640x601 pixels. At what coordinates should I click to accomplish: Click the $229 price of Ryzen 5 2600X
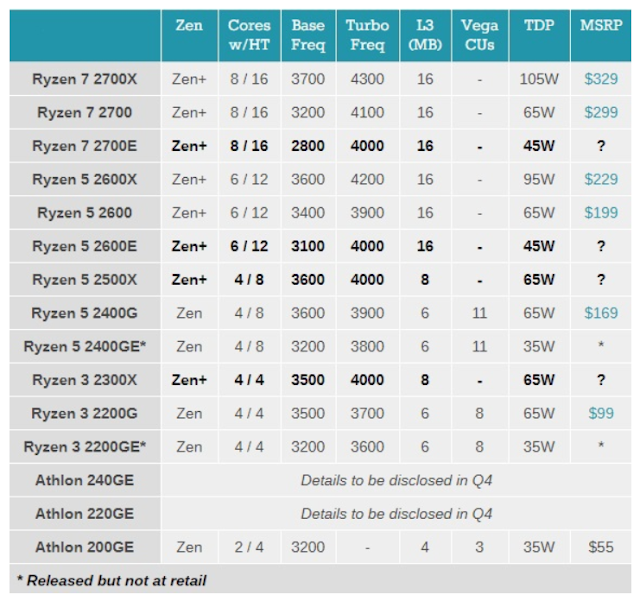click(x=601, y=179)
